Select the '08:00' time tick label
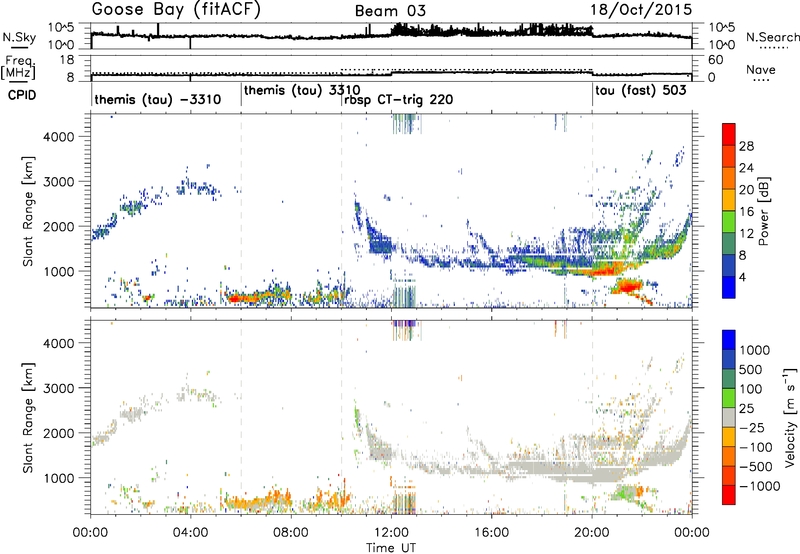 tap(290, 533)
